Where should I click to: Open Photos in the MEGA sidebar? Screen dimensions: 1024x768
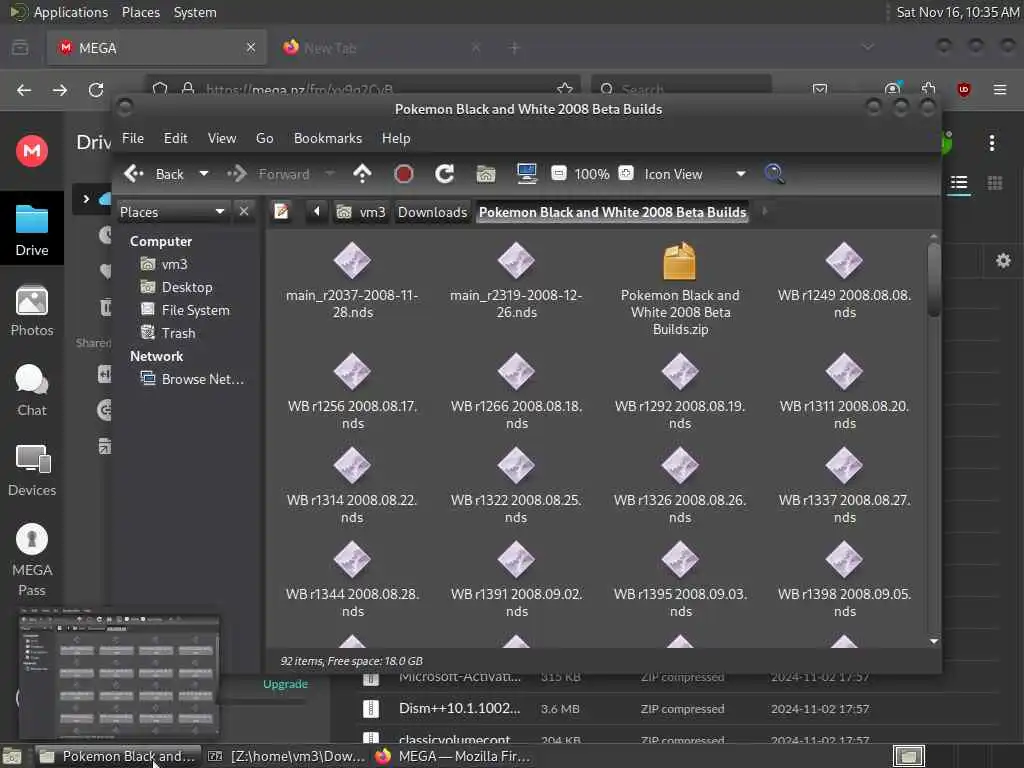pos(31,311)
